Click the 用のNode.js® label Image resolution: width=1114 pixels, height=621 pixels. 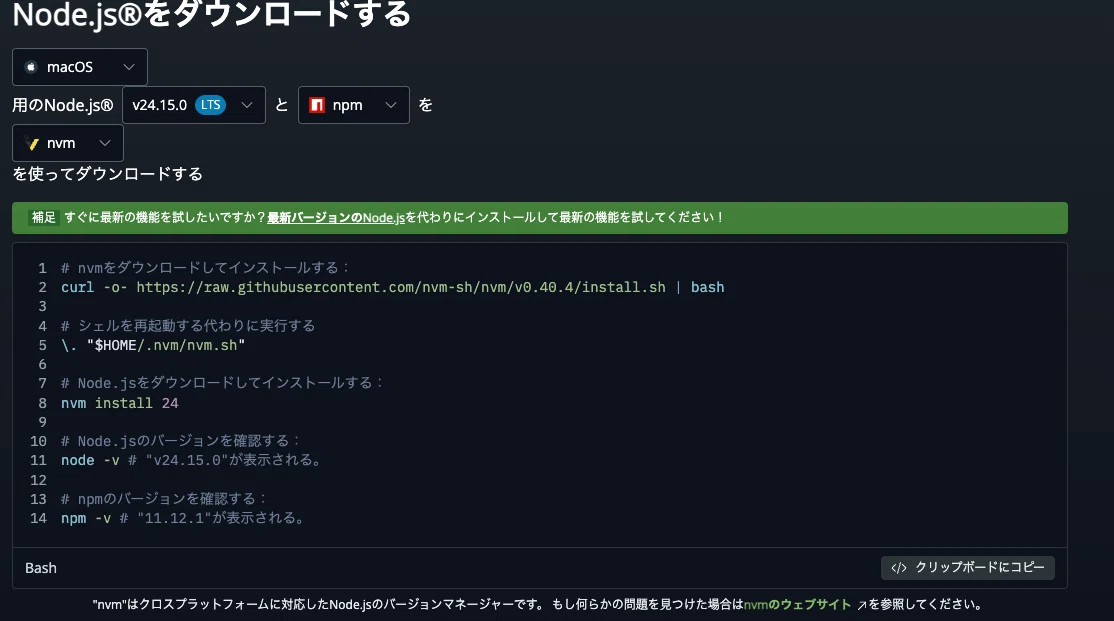tap(63, 105)
